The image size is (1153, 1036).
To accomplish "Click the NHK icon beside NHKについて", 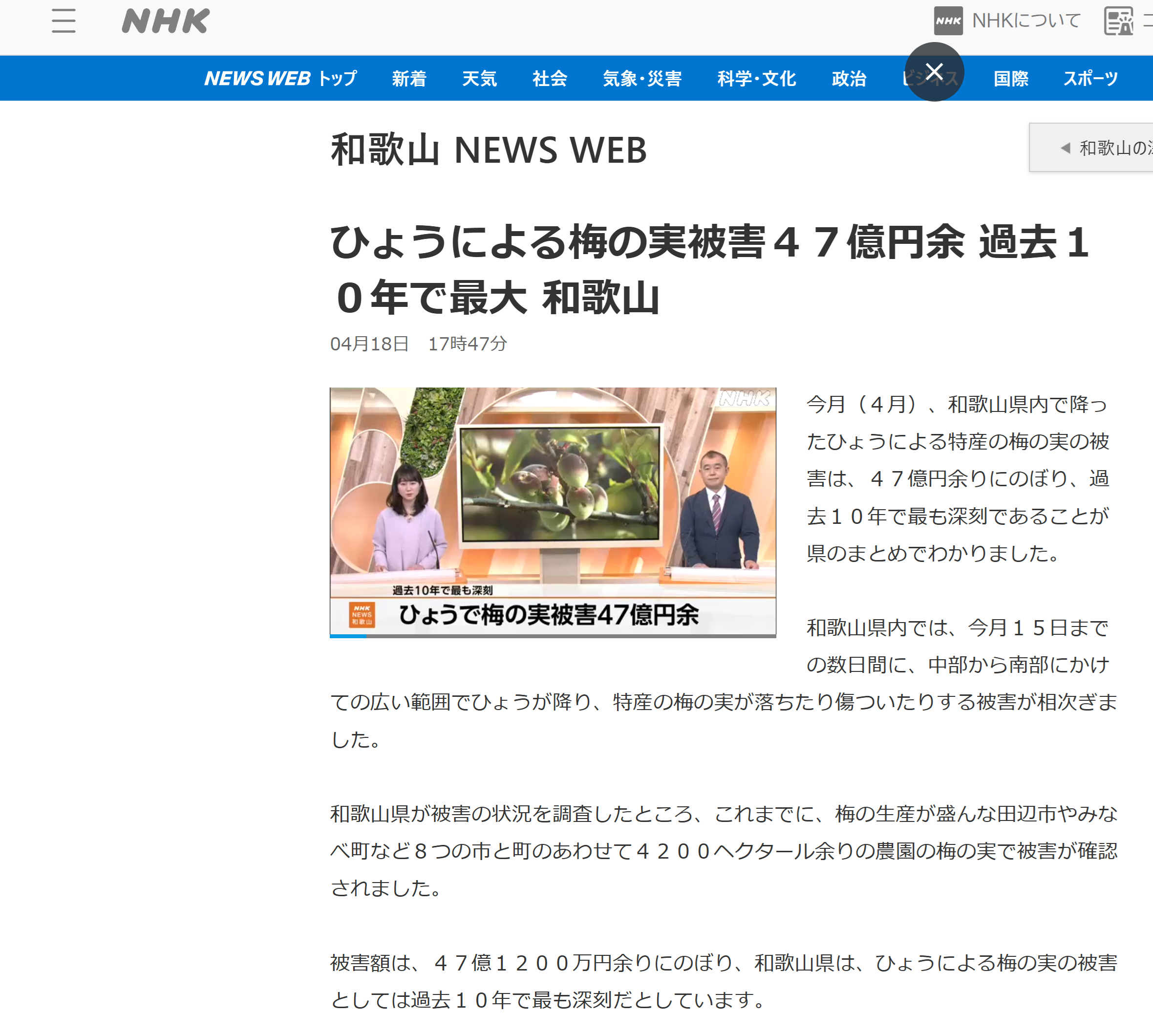I will click(948, 21).
